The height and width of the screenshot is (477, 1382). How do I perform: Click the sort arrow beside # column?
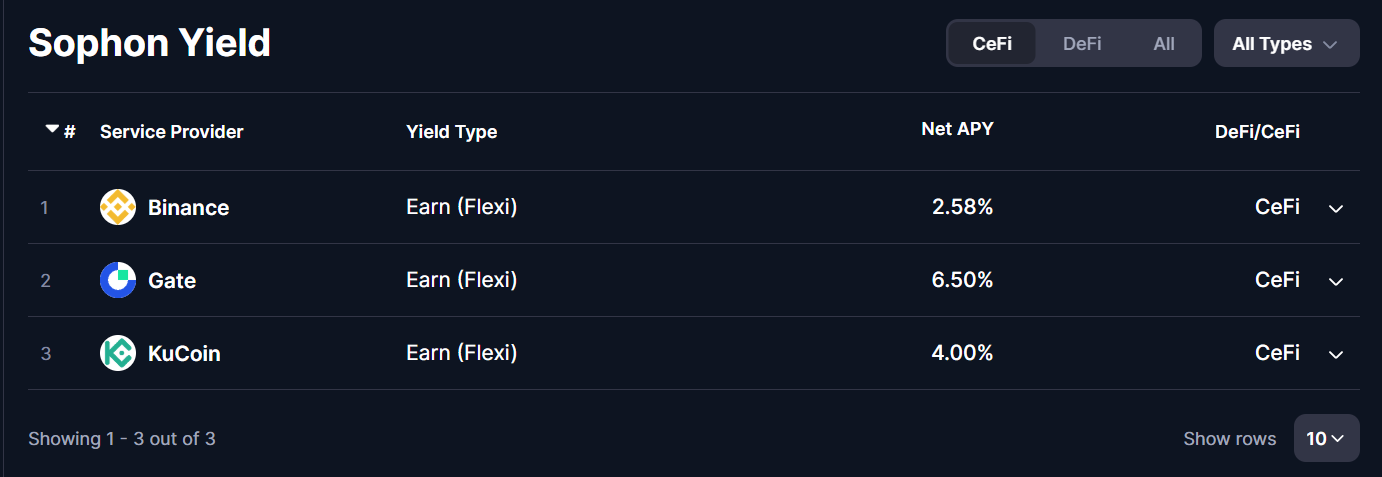(52, 129)
